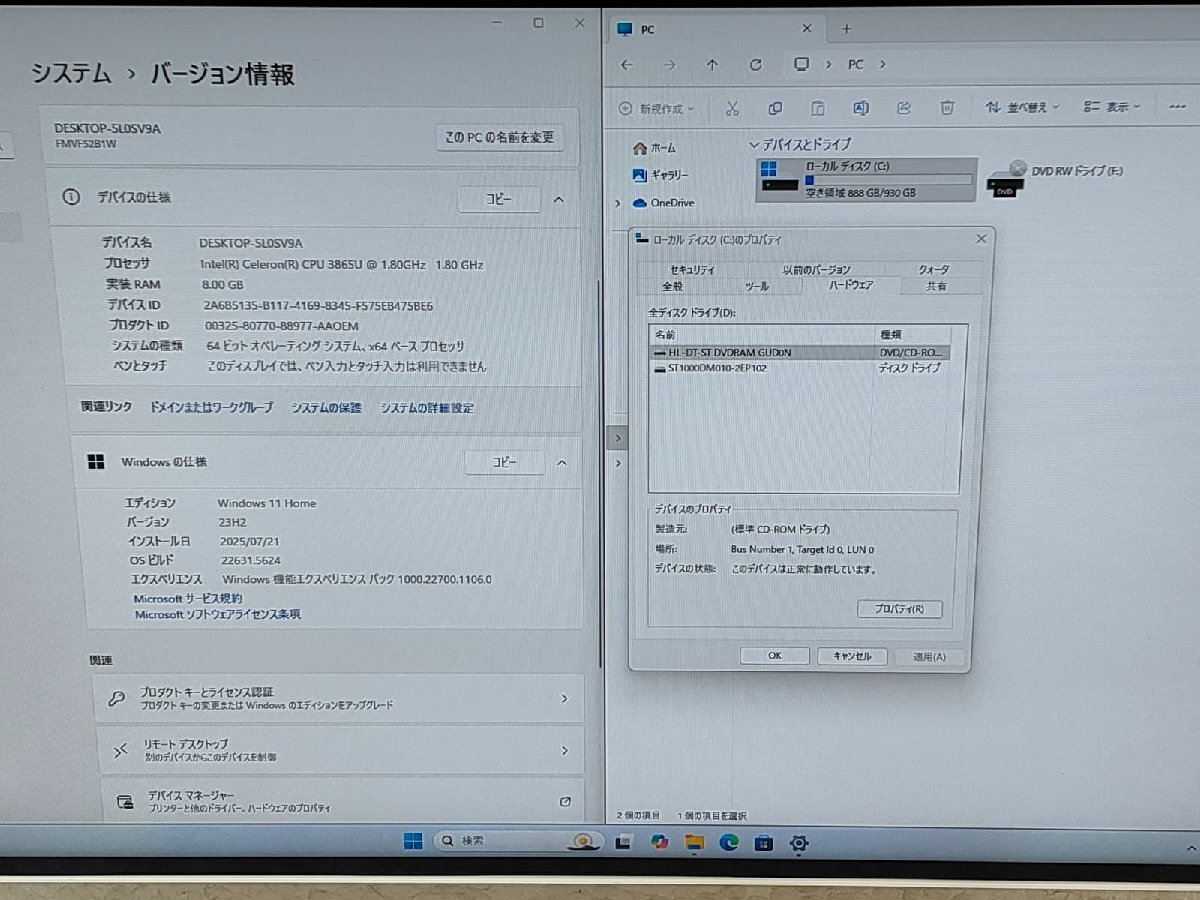Open デバイス マネージャー

pyautogui.click(x=340, y=800)
